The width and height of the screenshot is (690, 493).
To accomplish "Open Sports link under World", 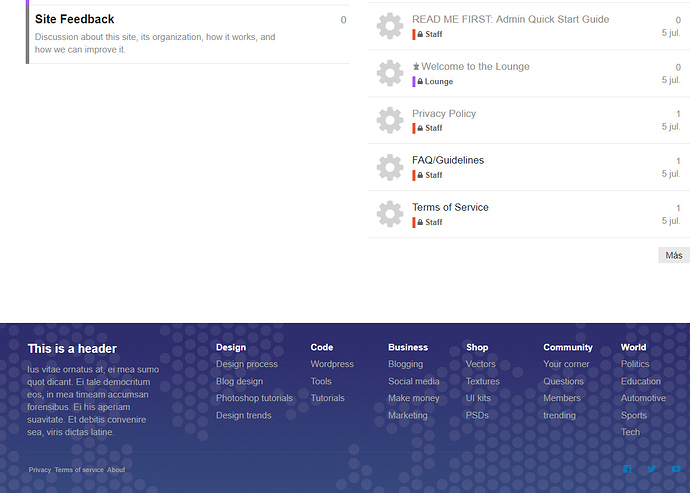I will click(x=634, y=415).
